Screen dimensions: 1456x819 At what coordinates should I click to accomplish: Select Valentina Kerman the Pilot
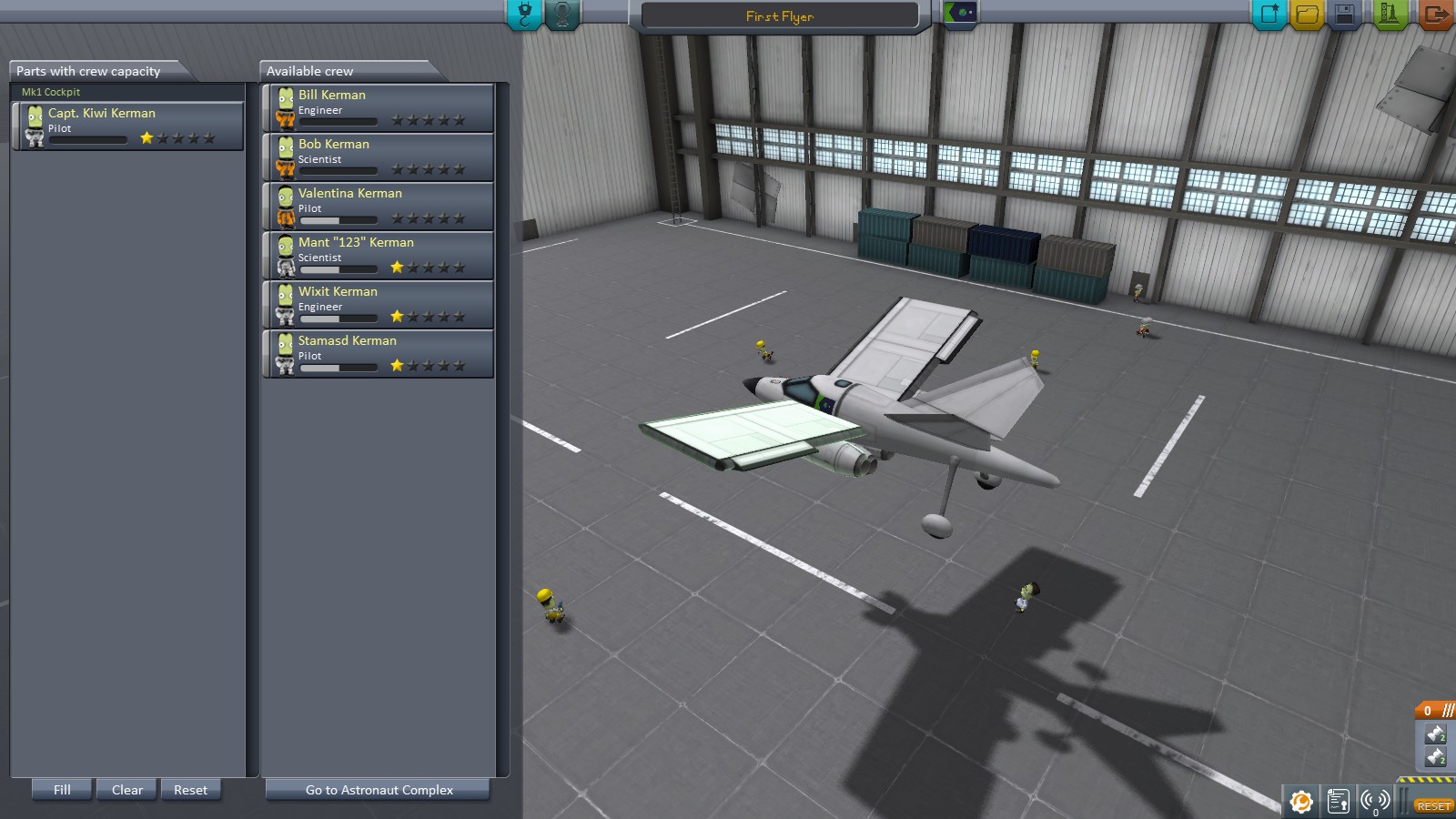pyautogui.click(x=379, y=206)
